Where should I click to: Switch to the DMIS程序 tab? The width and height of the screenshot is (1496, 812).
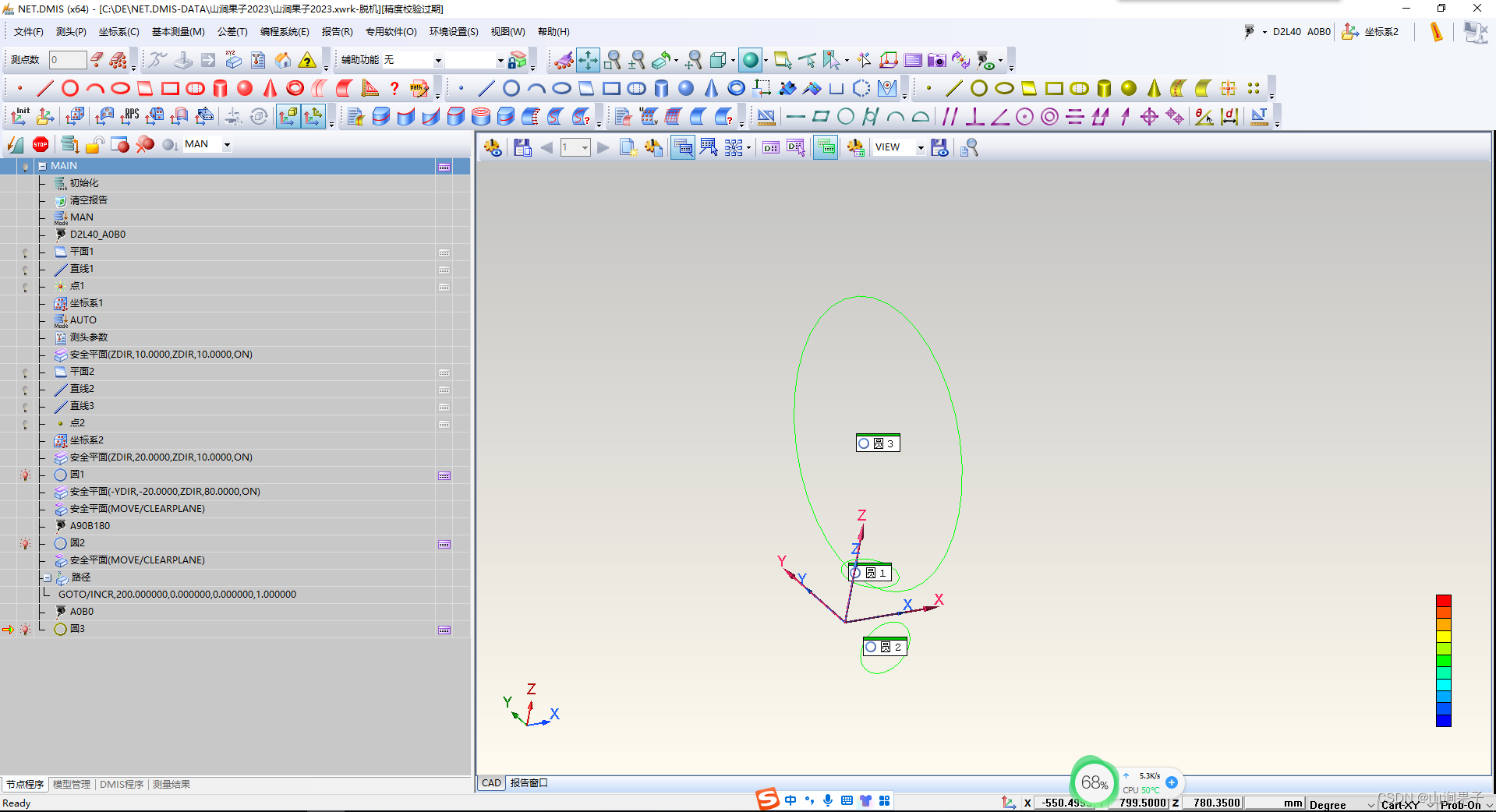pos(122,785)
